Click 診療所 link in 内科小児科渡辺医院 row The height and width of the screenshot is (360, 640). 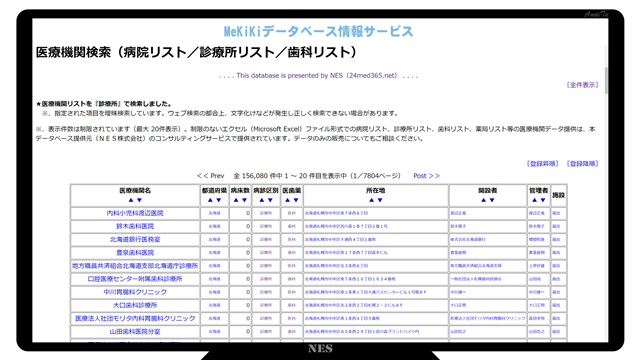tap(266, 213)
